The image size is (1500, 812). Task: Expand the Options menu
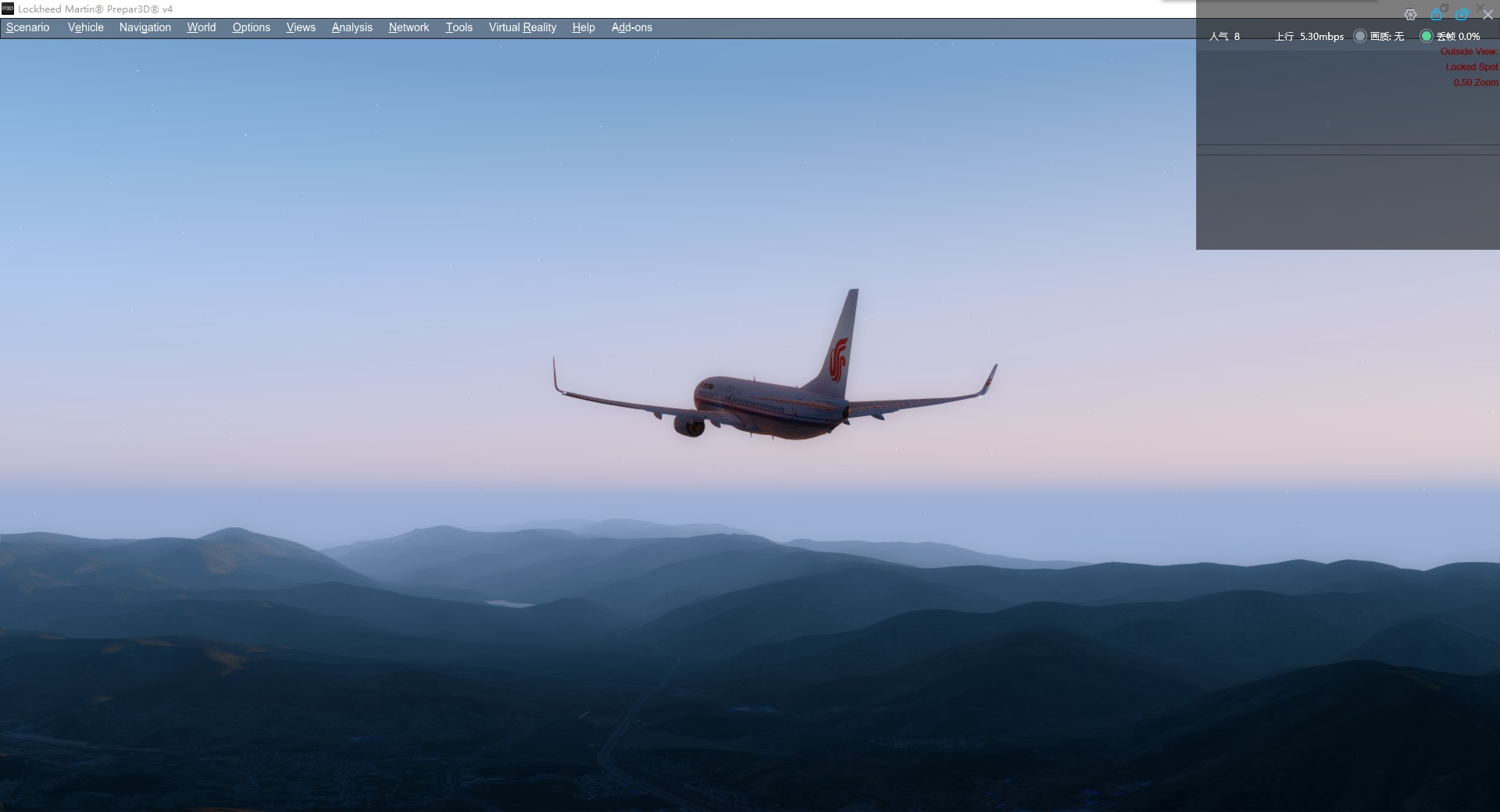tap(251, 27)
